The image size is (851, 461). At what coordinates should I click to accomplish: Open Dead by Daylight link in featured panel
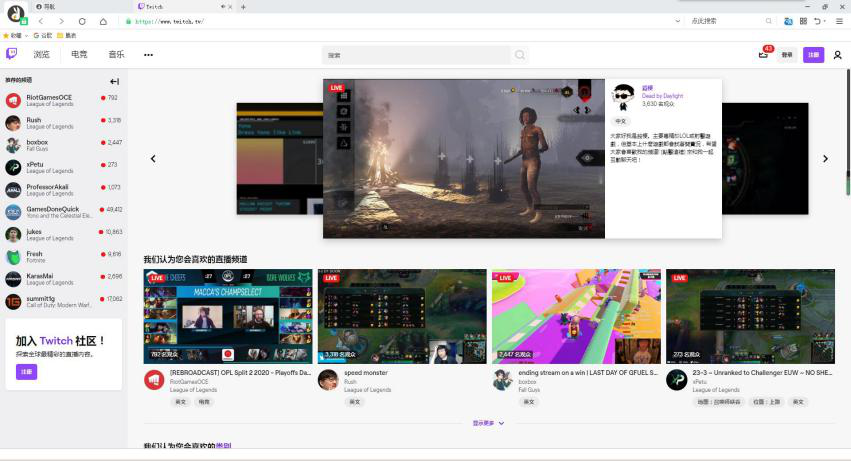[x=662, y=96]
